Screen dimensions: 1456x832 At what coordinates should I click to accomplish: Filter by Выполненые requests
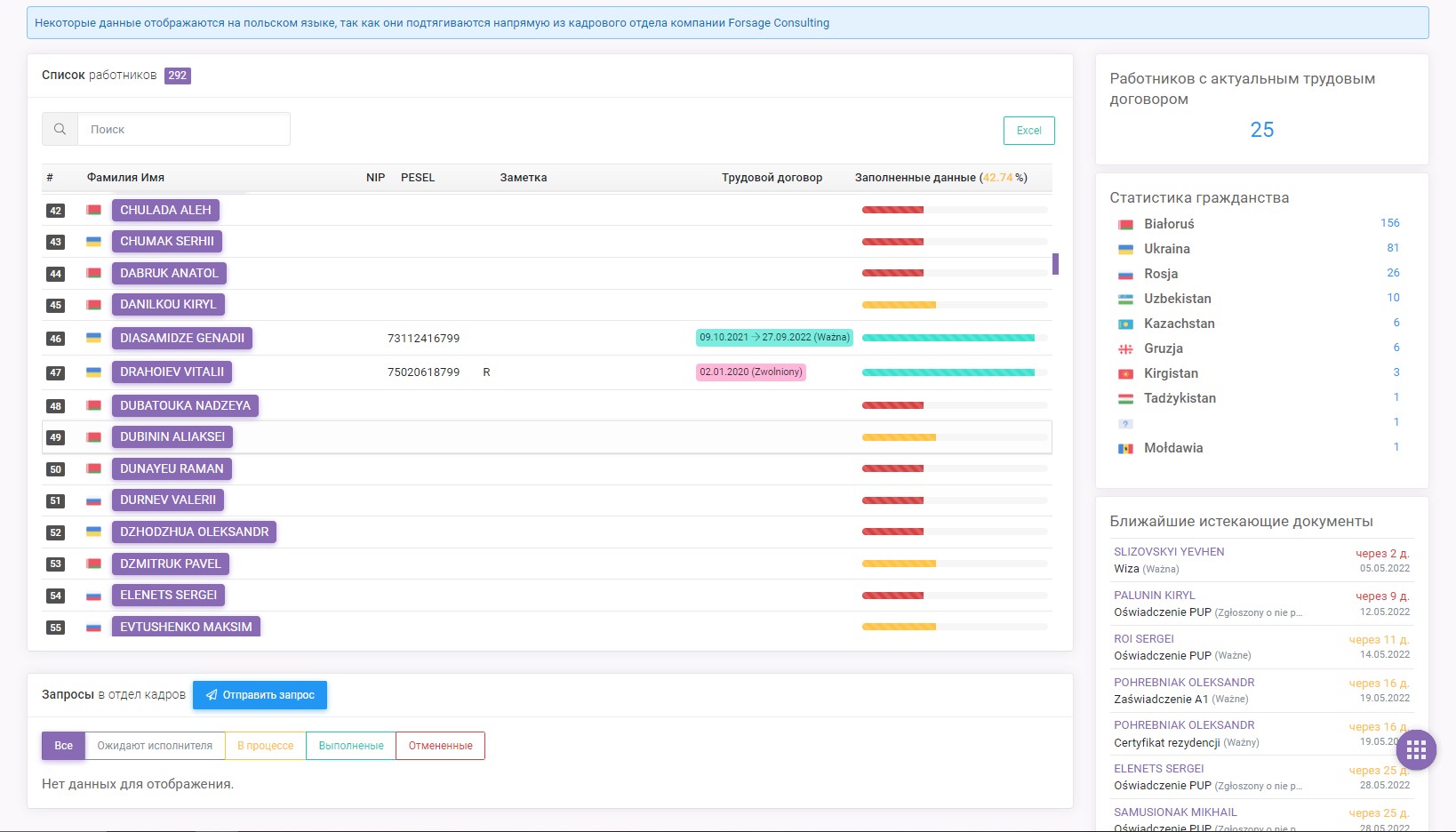351,746
